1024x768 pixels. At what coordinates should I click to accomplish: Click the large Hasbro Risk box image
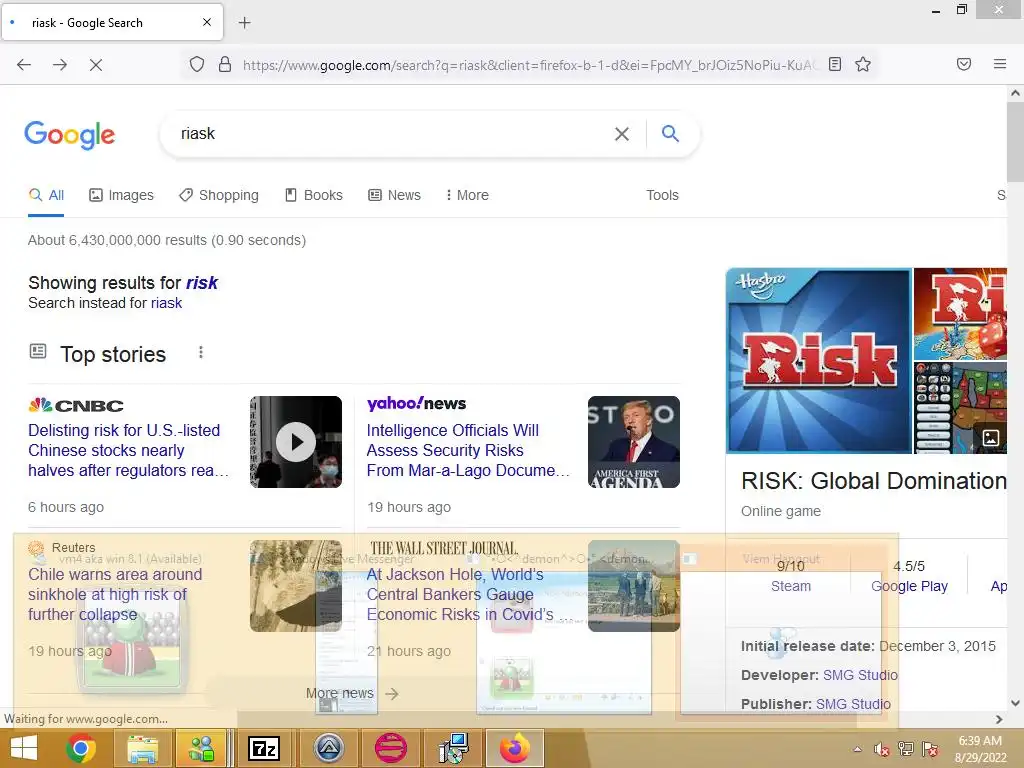(819, 360)
